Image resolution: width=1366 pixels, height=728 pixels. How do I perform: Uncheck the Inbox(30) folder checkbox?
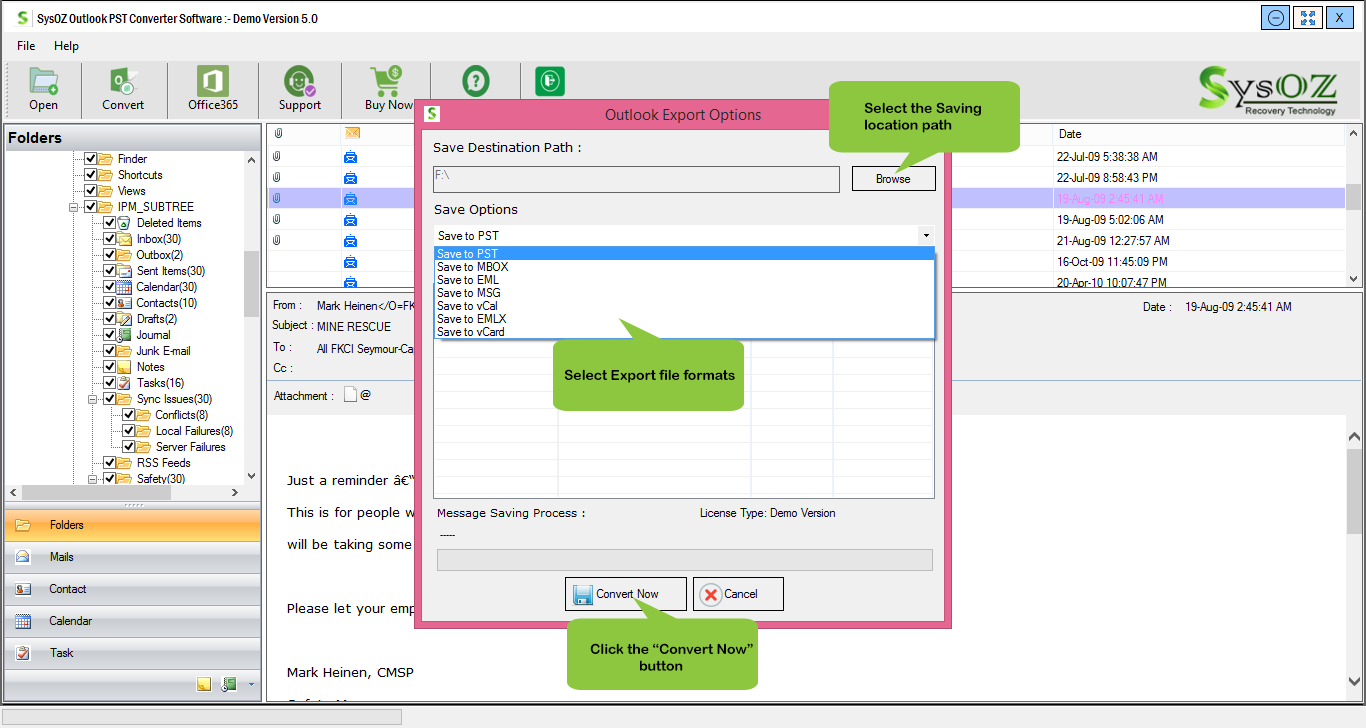110,239
